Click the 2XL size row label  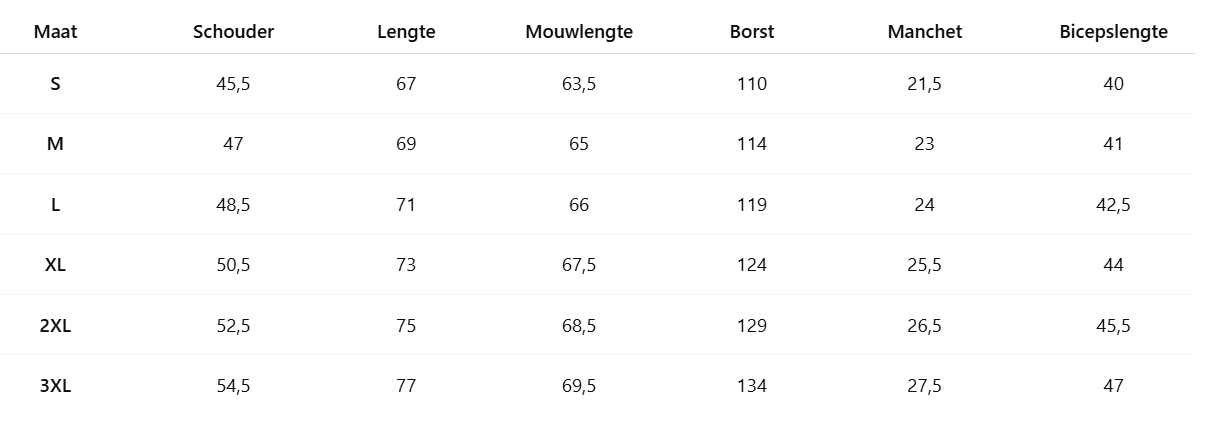[55, 326]
